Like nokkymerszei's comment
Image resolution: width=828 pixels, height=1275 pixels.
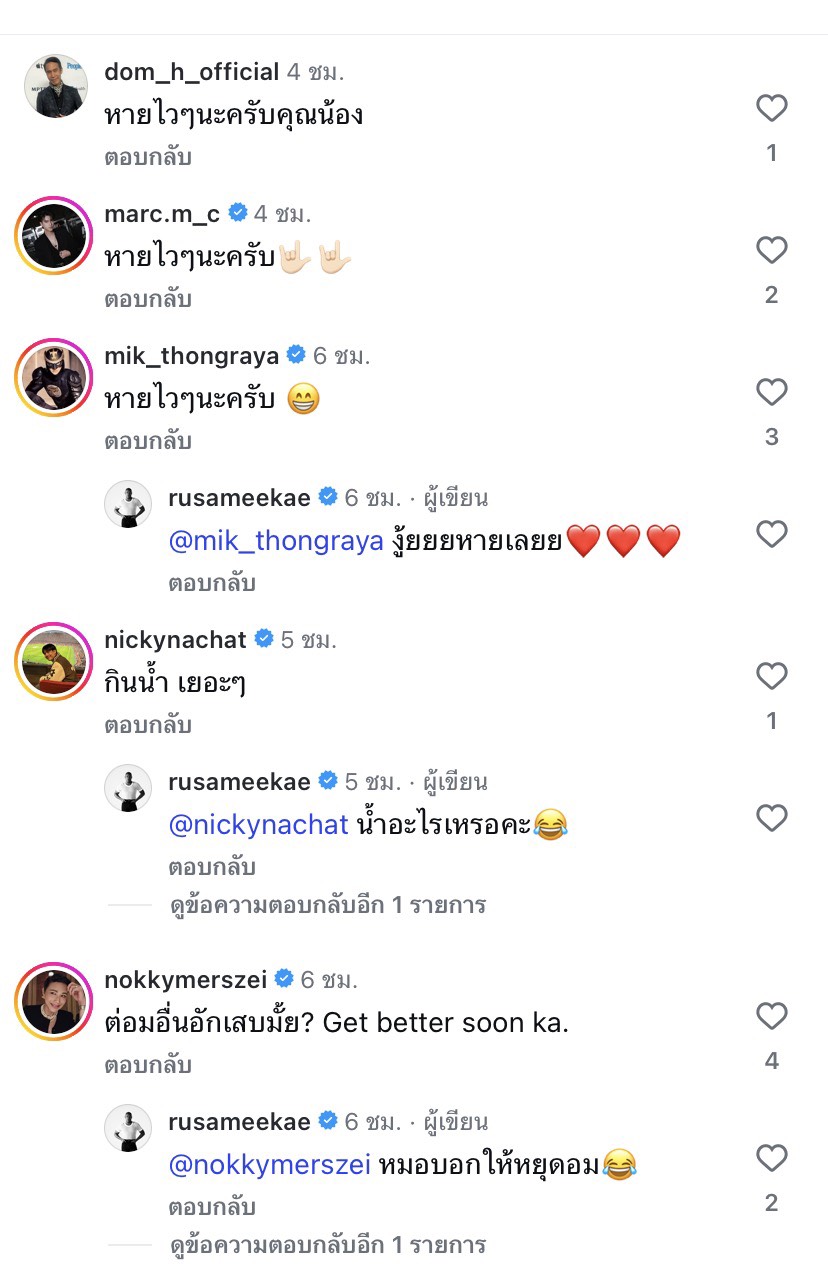point(771,1017)
